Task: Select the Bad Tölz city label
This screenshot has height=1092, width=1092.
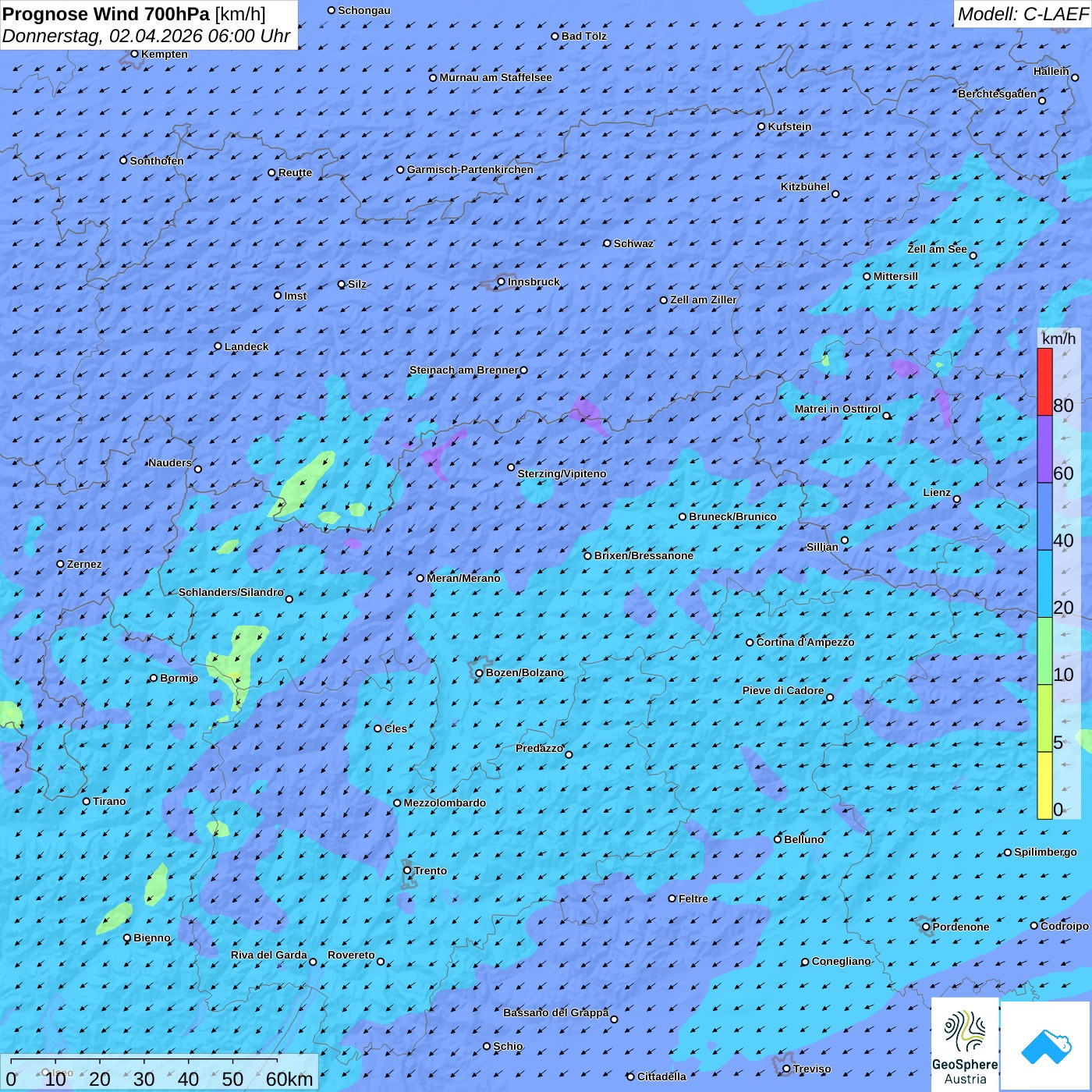Action: 584,36
